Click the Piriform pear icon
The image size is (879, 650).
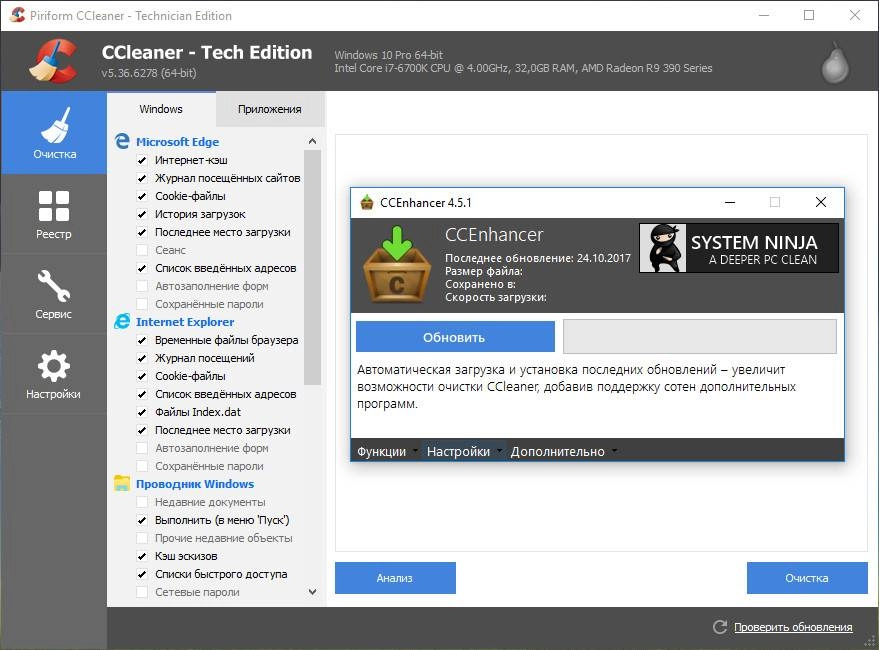tap(835, 62)
